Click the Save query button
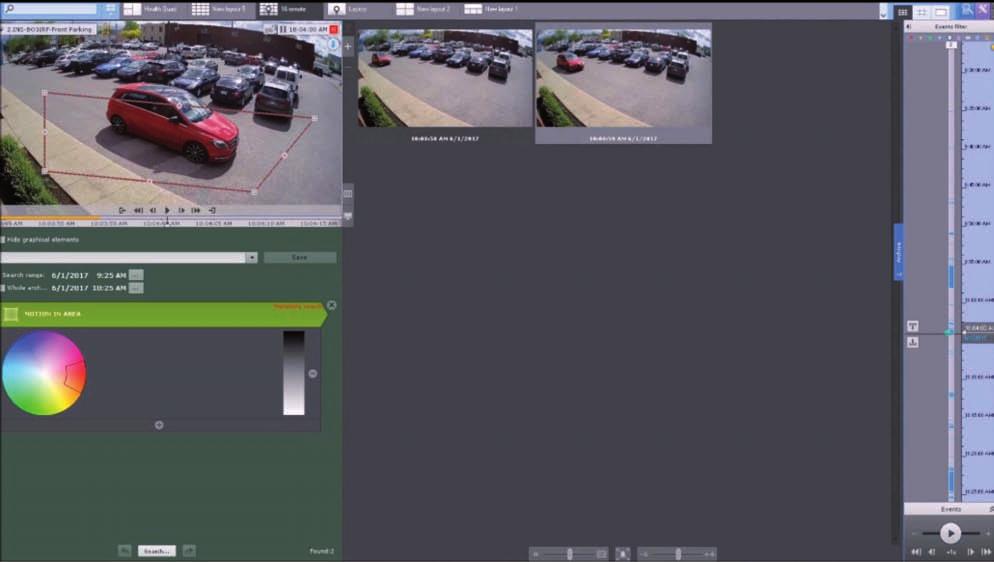The height and width of the screenshot is (562, 994). click(x=299, y=258)
